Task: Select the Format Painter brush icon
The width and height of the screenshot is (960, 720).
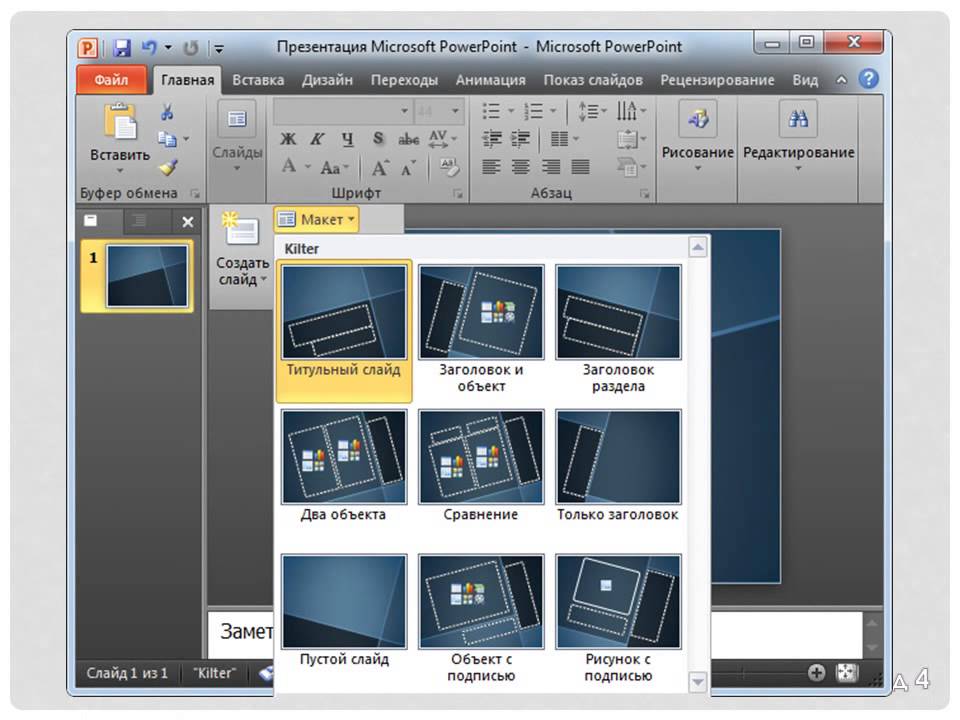Action: [168, 167]
